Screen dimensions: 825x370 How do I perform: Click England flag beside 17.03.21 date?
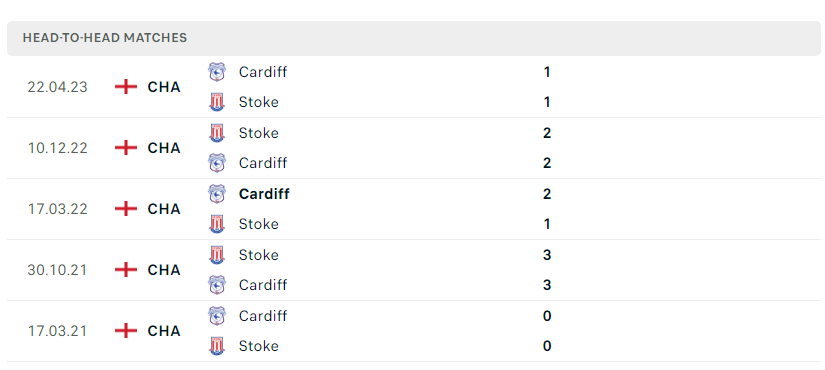(x=126, y=331)
